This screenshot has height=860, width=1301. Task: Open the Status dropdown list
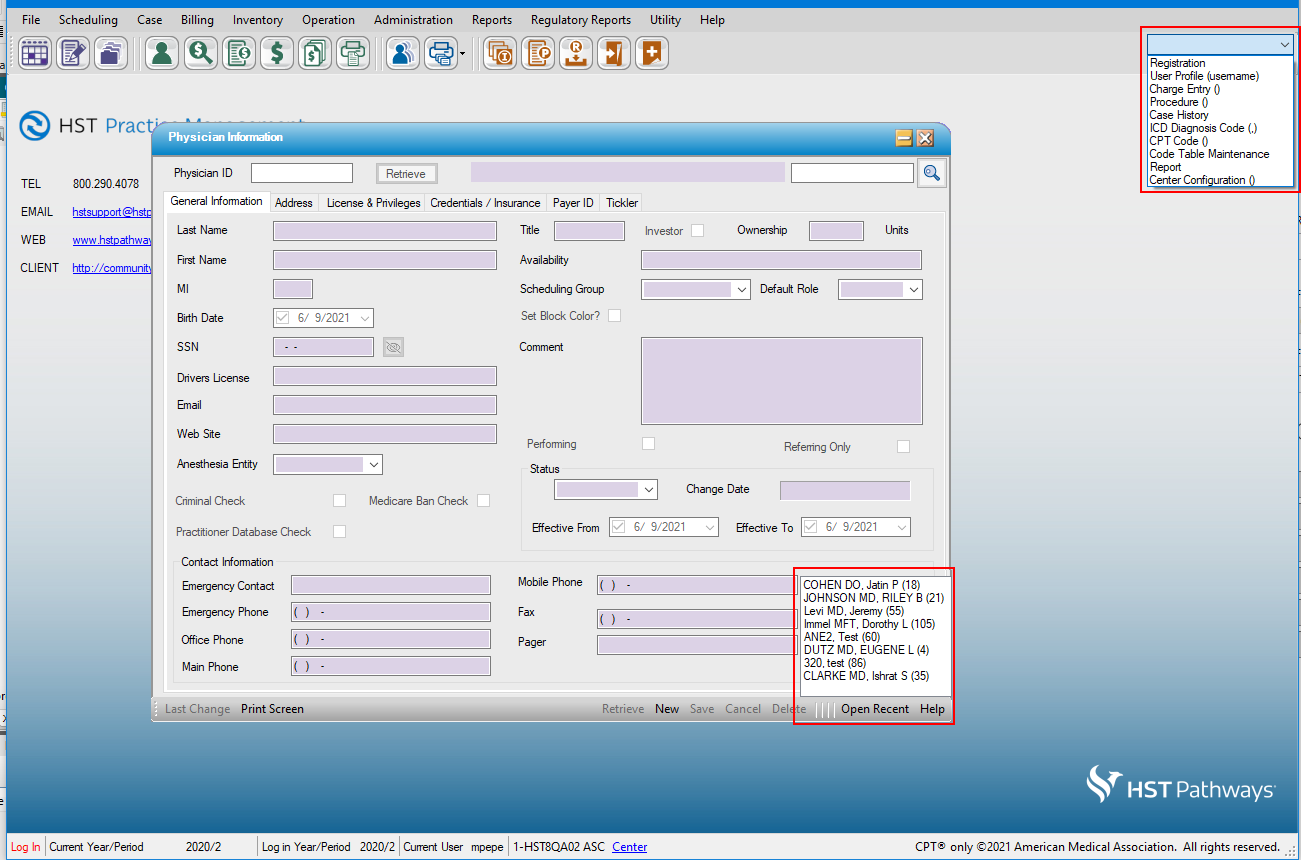pyautogui.click(x=648, y=490)
